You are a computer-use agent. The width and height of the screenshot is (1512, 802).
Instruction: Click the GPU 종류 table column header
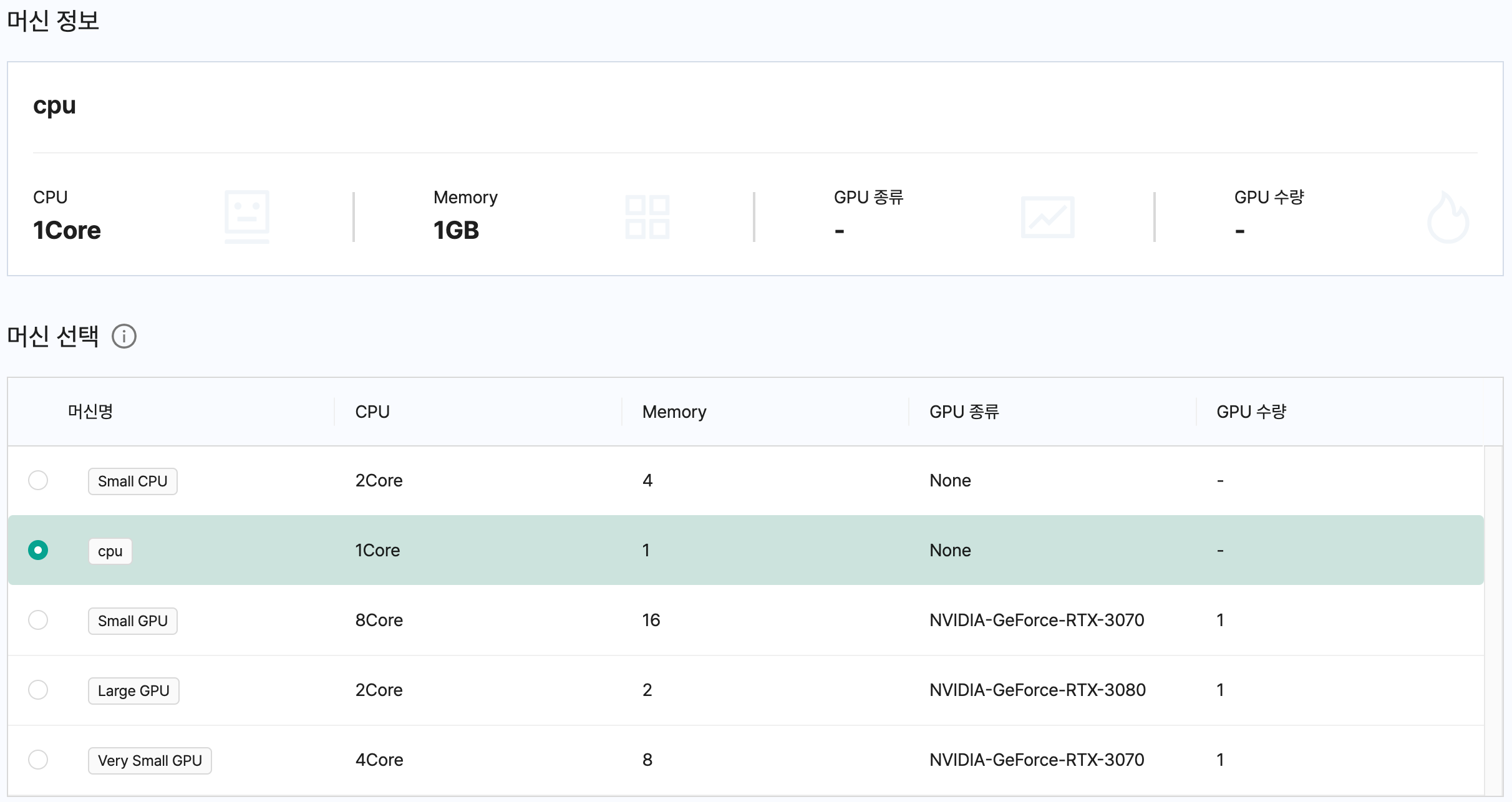964,412
